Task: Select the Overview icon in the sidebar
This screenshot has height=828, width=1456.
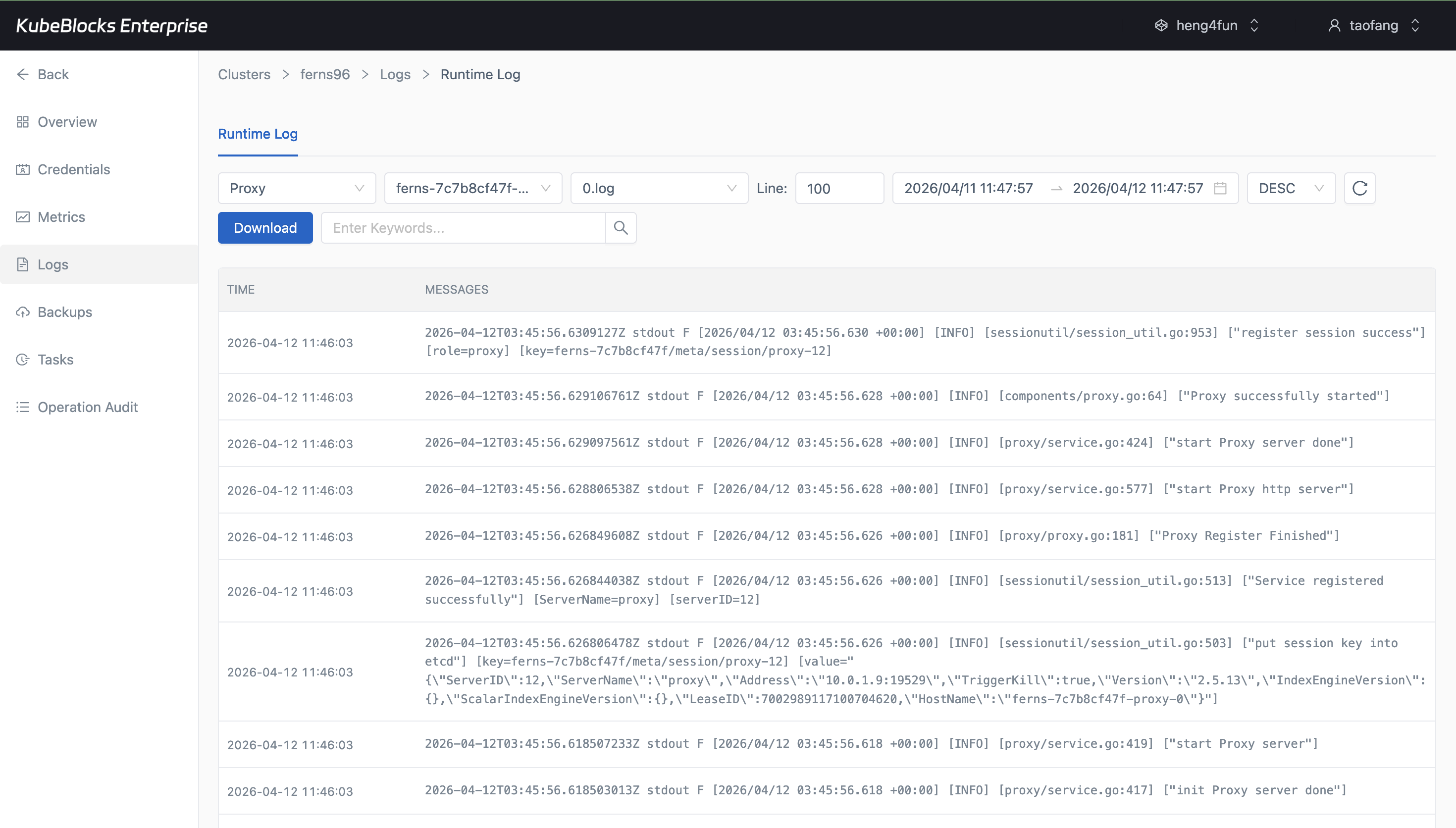Action: (x=23, y=122)
